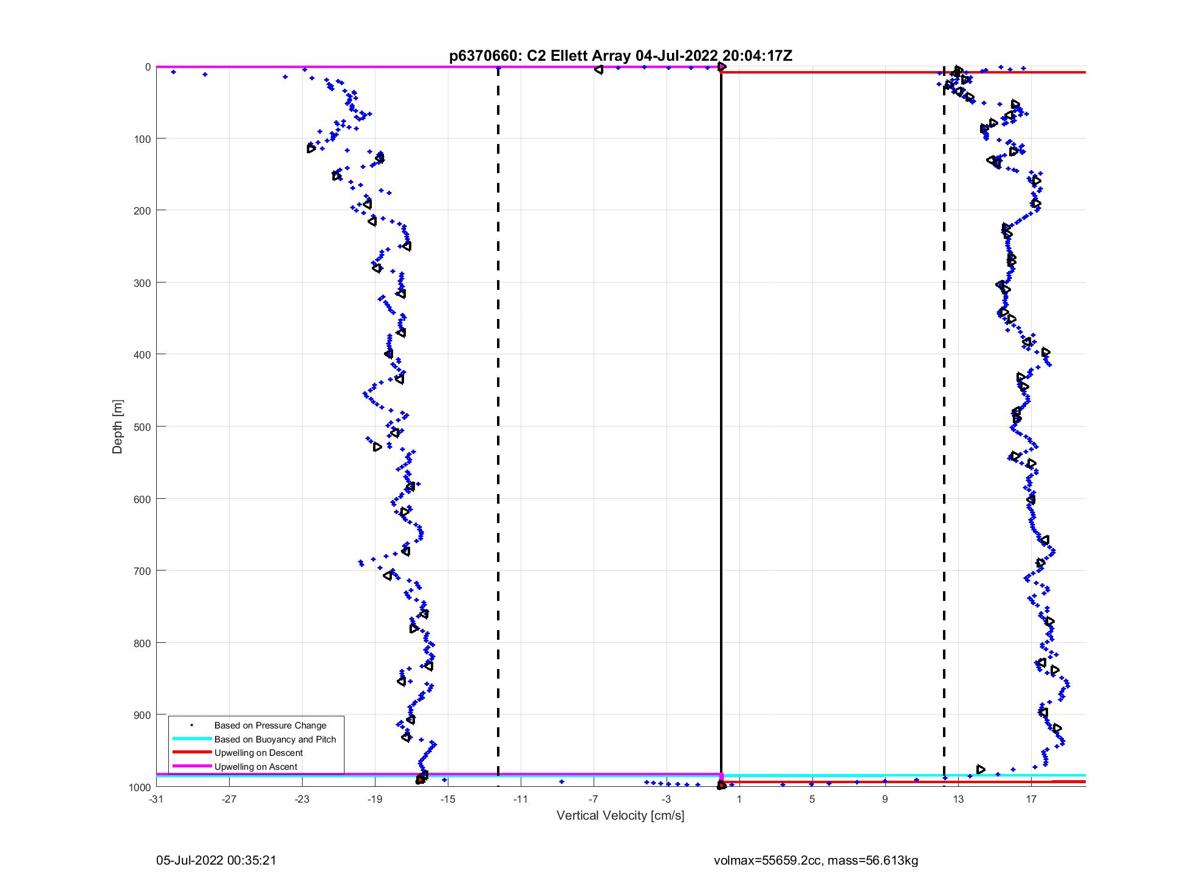Click the volmax=55659.2cc, mass=56.613kg text
This screenshot has height=885, width=1200.
click(x=816, y=859)
